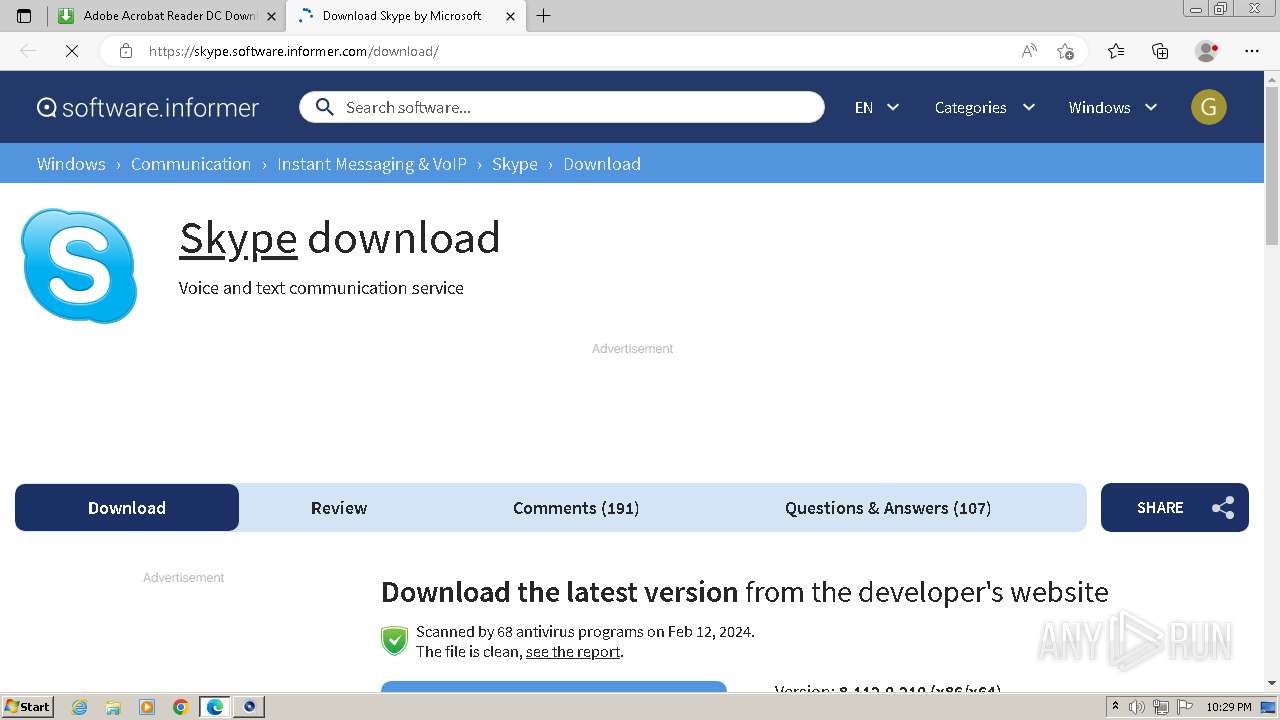This screenshot has height=720, width=1280.
Task: Open the volume speaker tray icon
Action: point(1137,707)
